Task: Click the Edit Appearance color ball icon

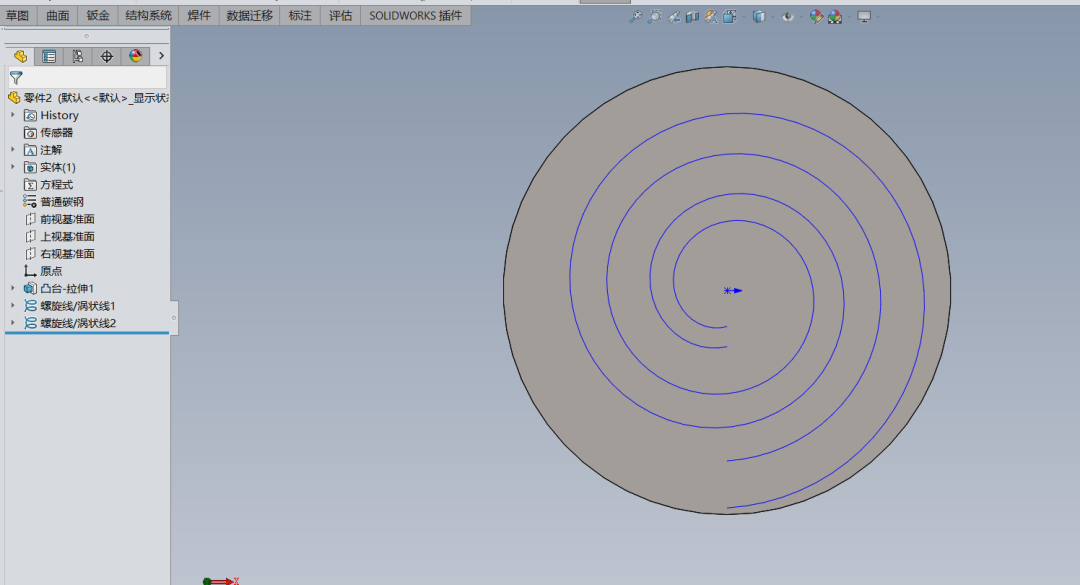Action: [x=816, y=17]
